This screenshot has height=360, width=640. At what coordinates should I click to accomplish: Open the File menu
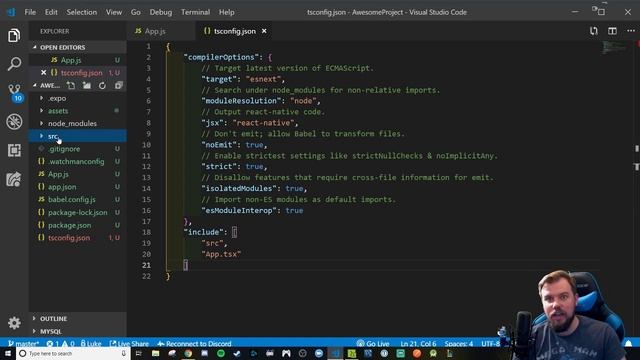click(30, 12)
